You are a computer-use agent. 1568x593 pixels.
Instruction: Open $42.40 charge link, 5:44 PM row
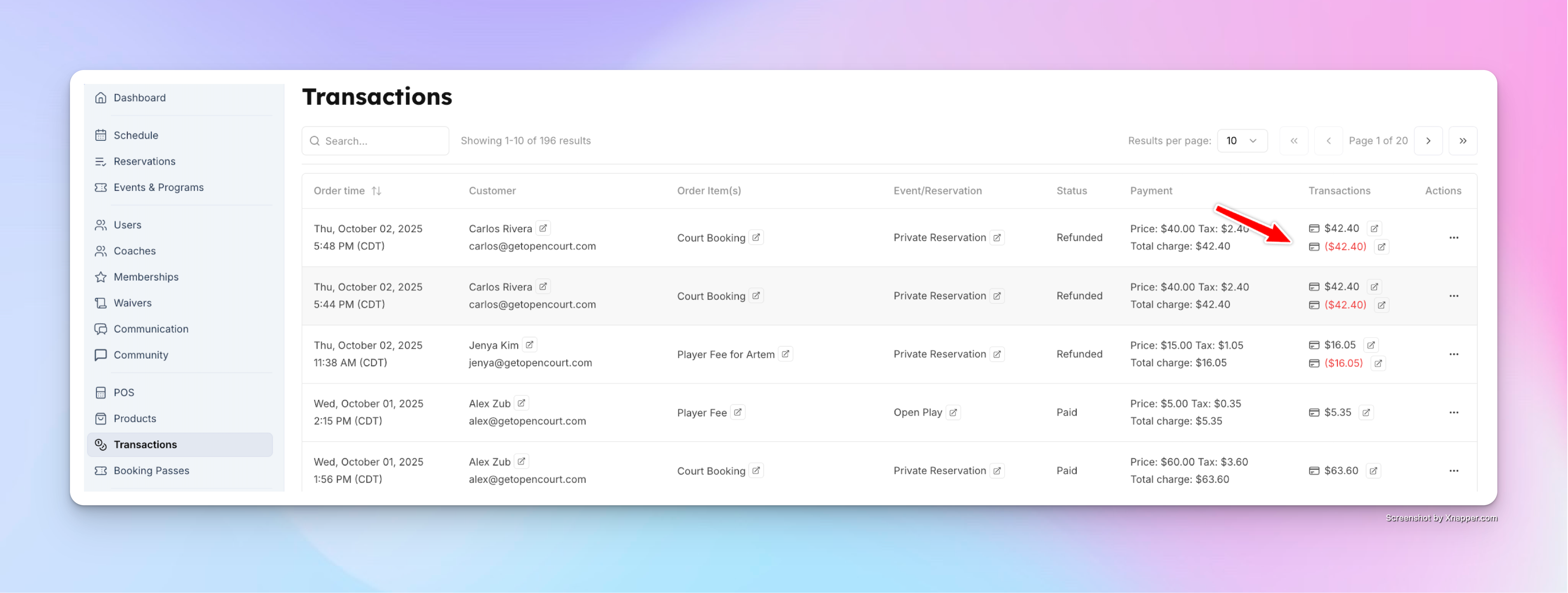pyautogui.click(x=1374, y=286)
